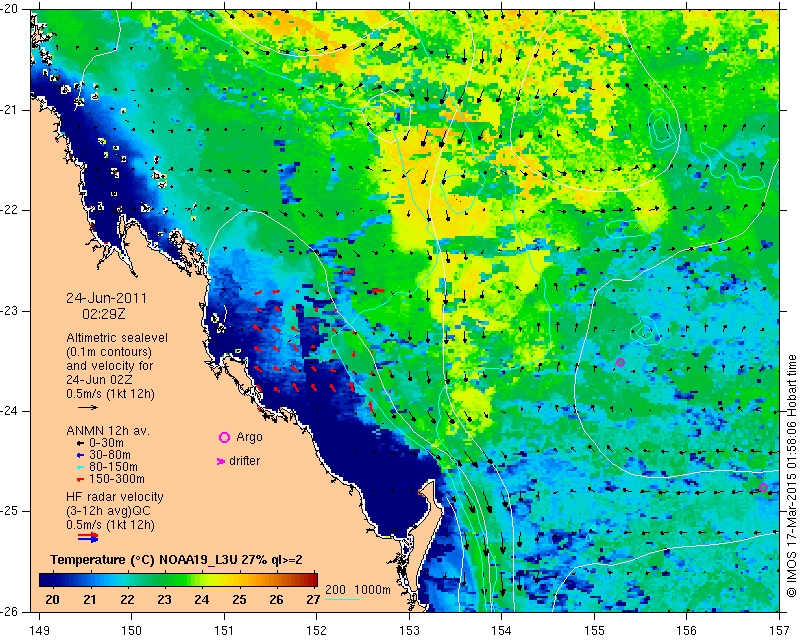
Task: Click the time text 02:29Z
Action: [x=104, y=313]
